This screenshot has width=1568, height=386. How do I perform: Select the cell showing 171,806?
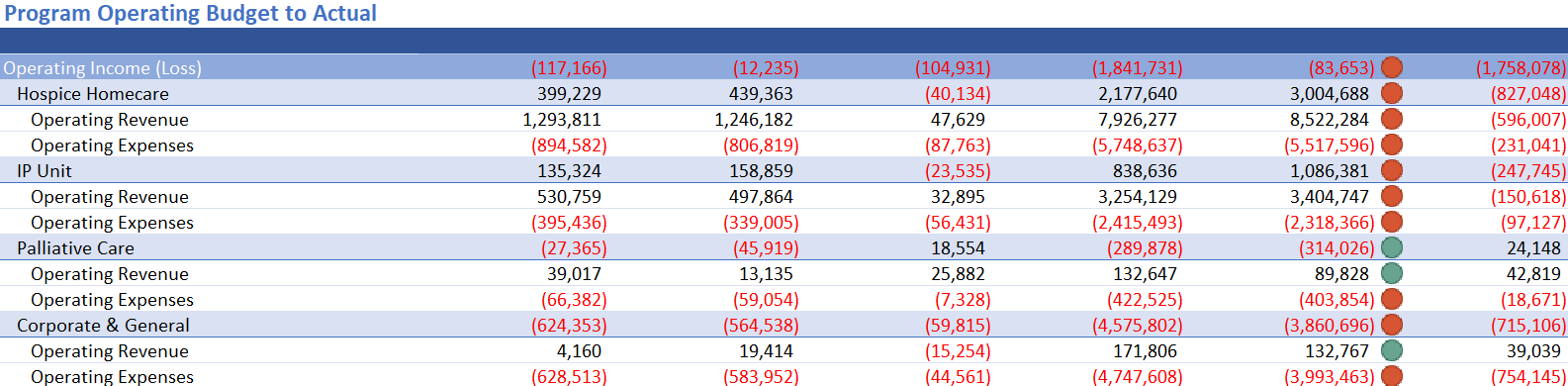(1145, 351)
